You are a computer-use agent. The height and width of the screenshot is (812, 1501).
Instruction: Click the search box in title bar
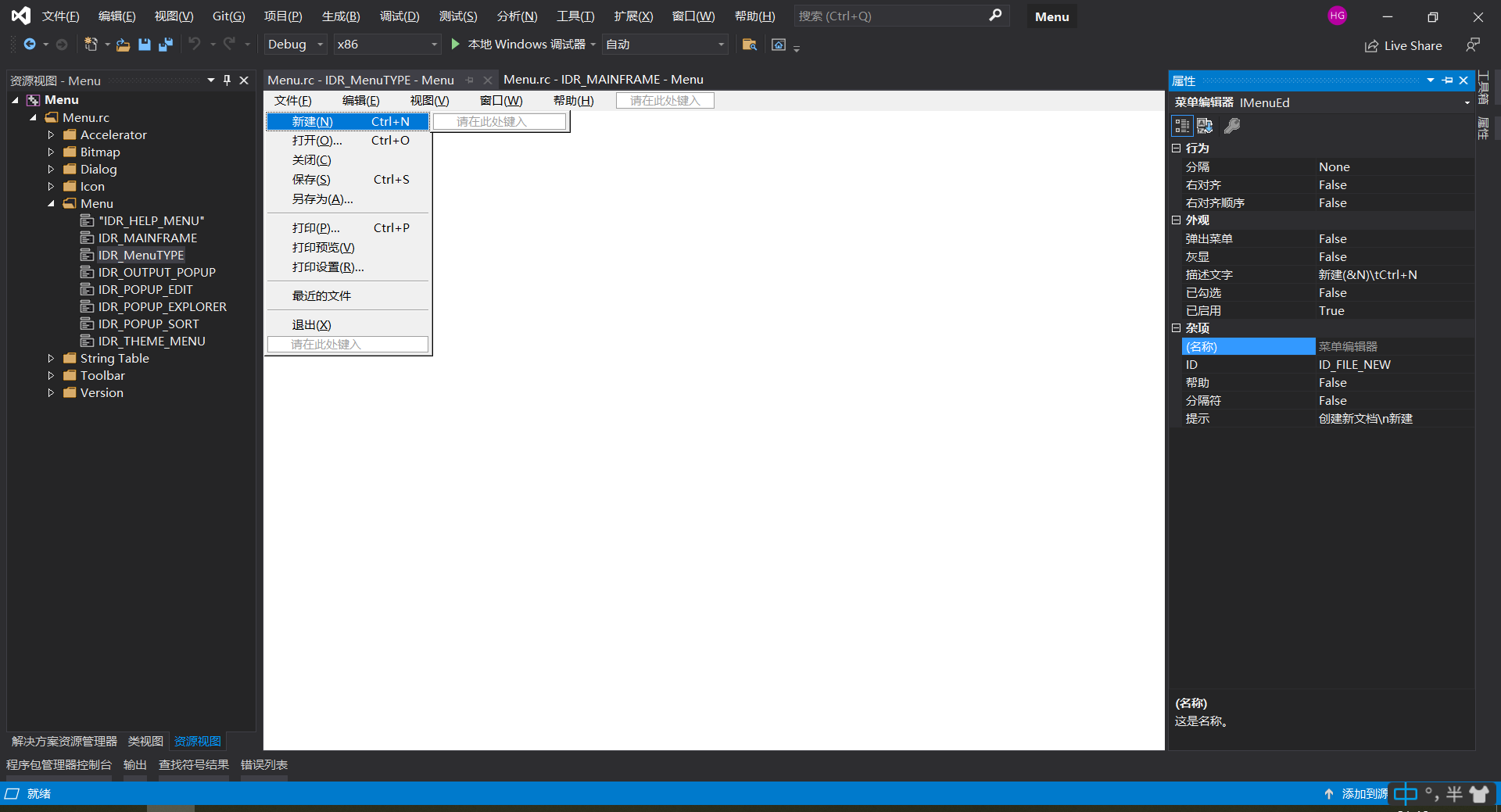pyautogui.click(x=891, y=16)
